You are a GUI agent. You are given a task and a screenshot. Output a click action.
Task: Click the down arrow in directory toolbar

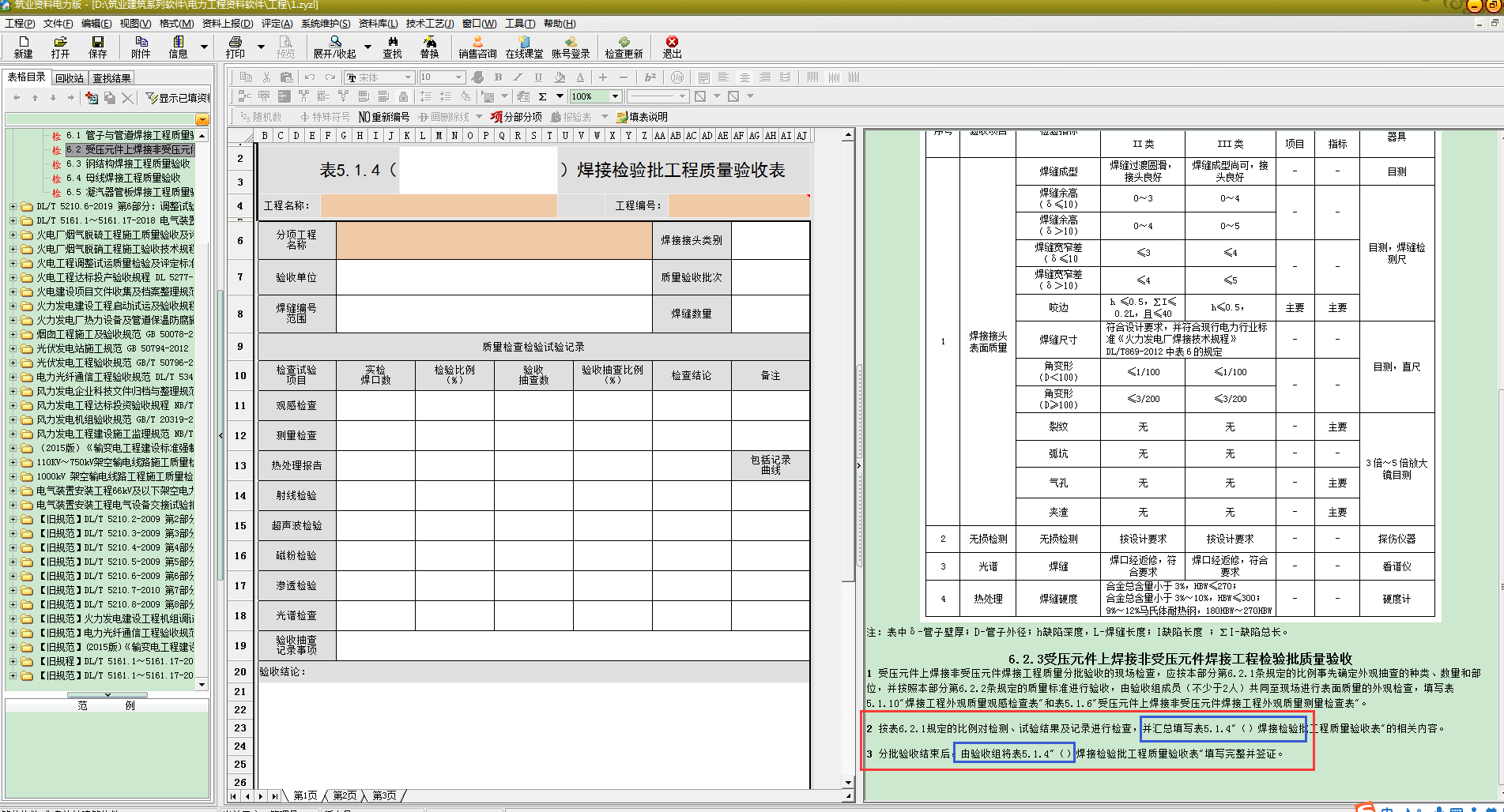coord(53,98)
